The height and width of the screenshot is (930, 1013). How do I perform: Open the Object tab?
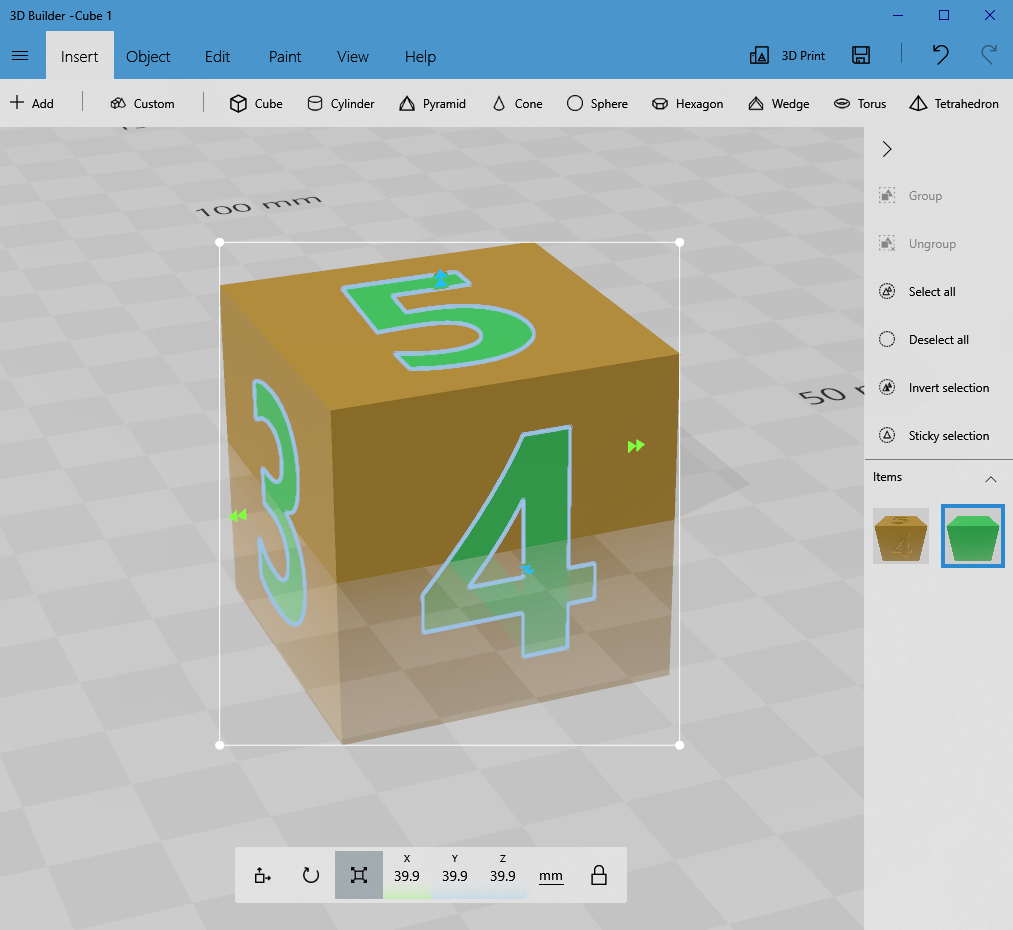pos(148,56)
